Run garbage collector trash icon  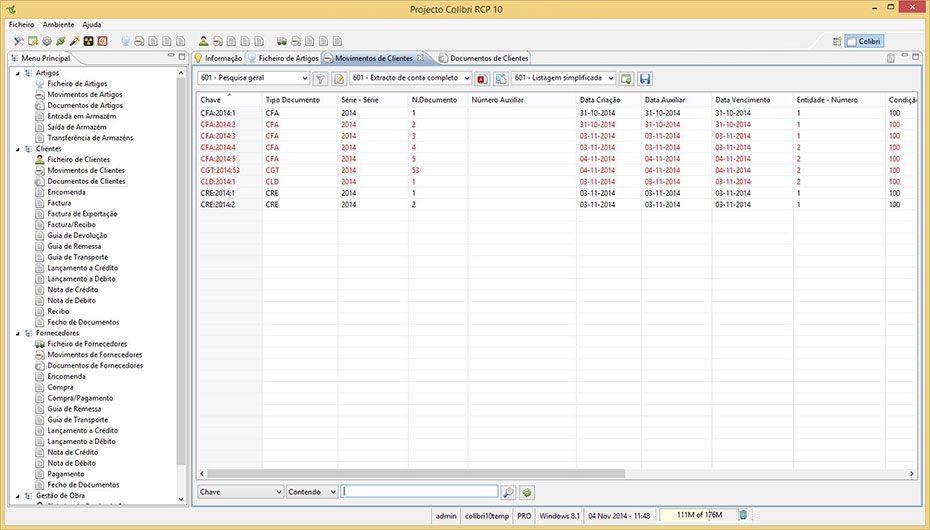coord(742,515)
